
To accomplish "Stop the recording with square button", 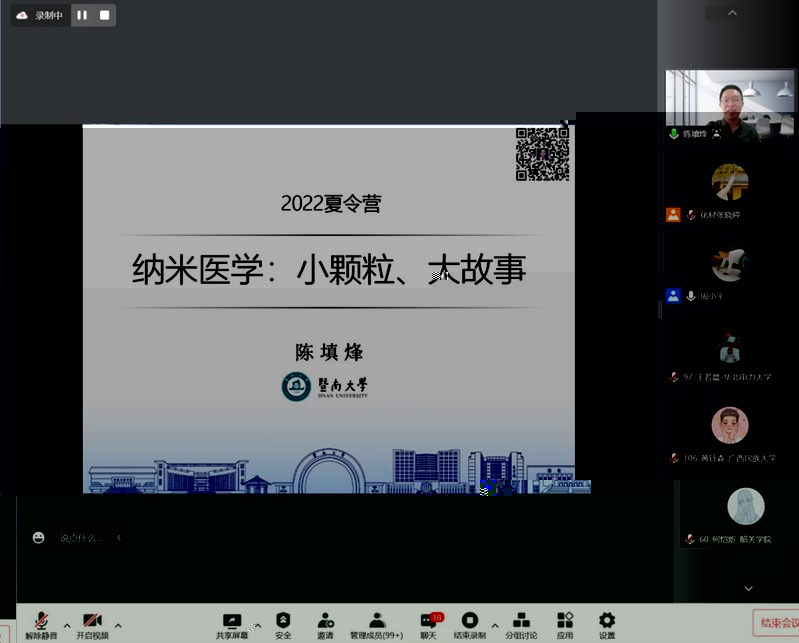I will point(105,15).
